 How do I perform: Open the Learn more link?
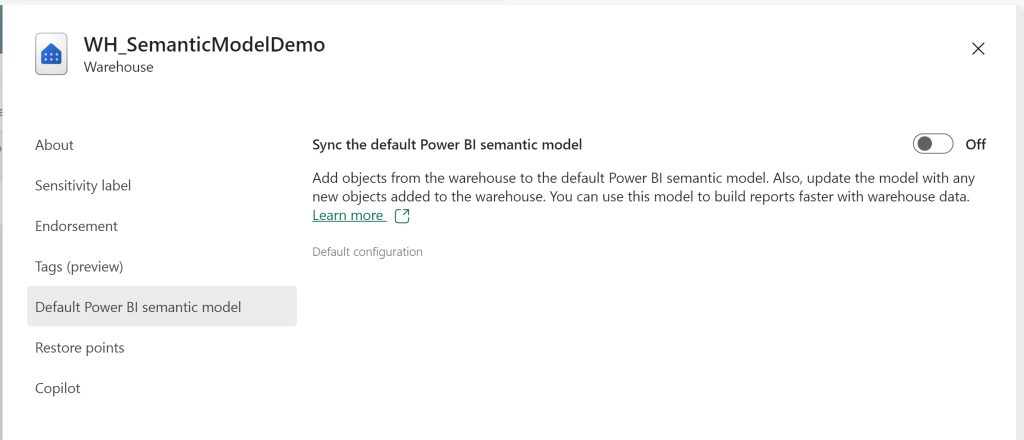(348, 215)
